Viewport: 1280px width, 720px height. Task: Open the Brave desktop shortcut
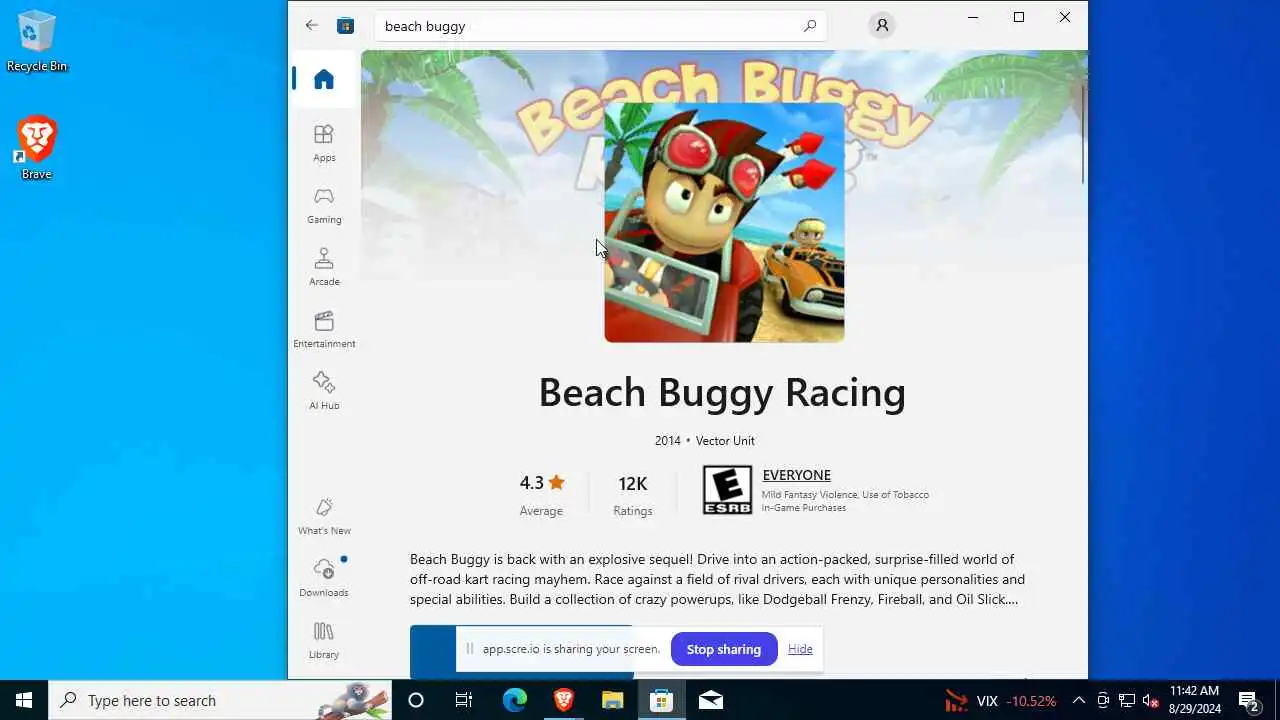[x=37, y=147]
